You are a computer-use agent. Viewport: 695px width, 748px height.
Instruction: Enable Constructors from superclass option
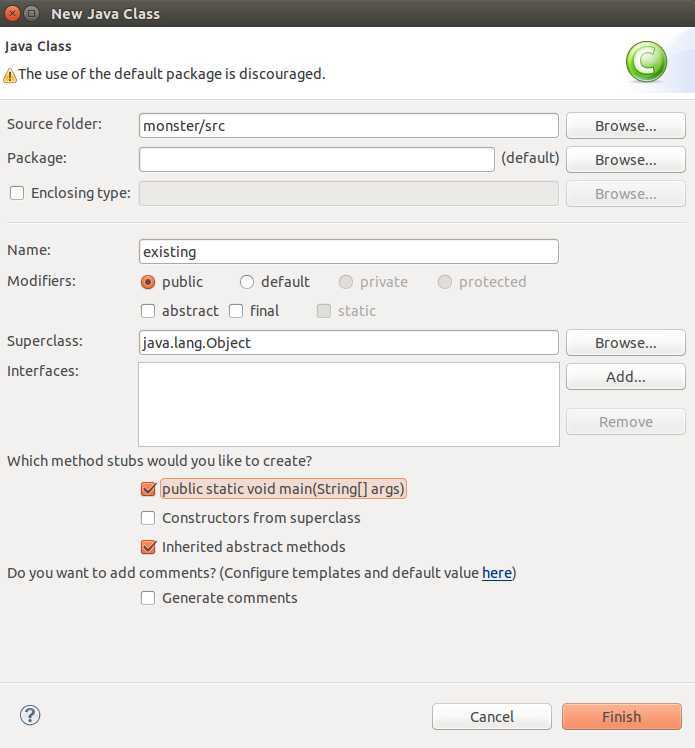tap(148, 518)
